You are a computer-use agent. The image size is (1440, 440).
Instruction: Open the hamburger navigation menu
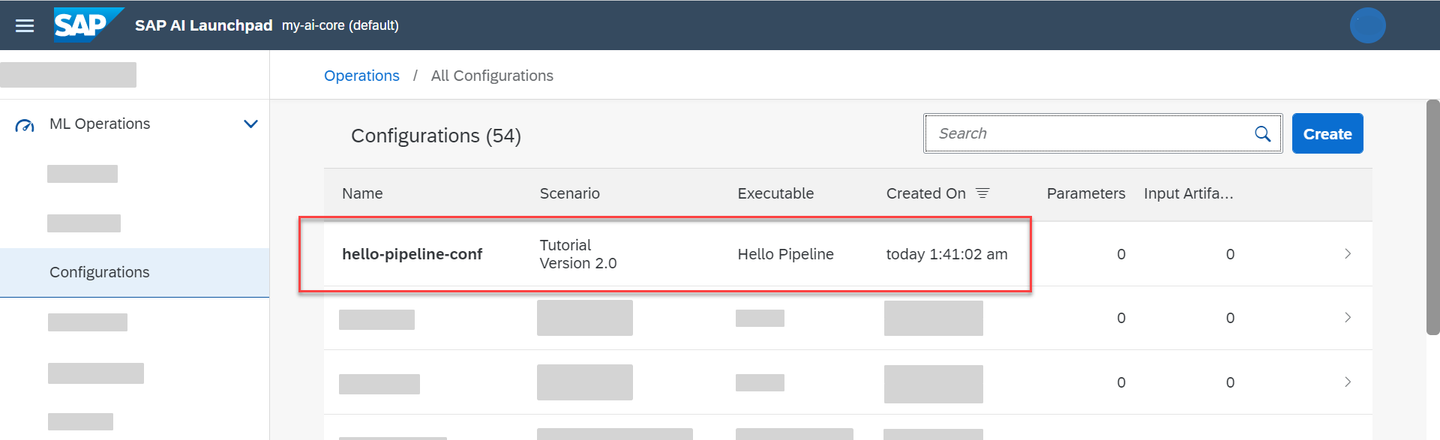tap(25, 25)
